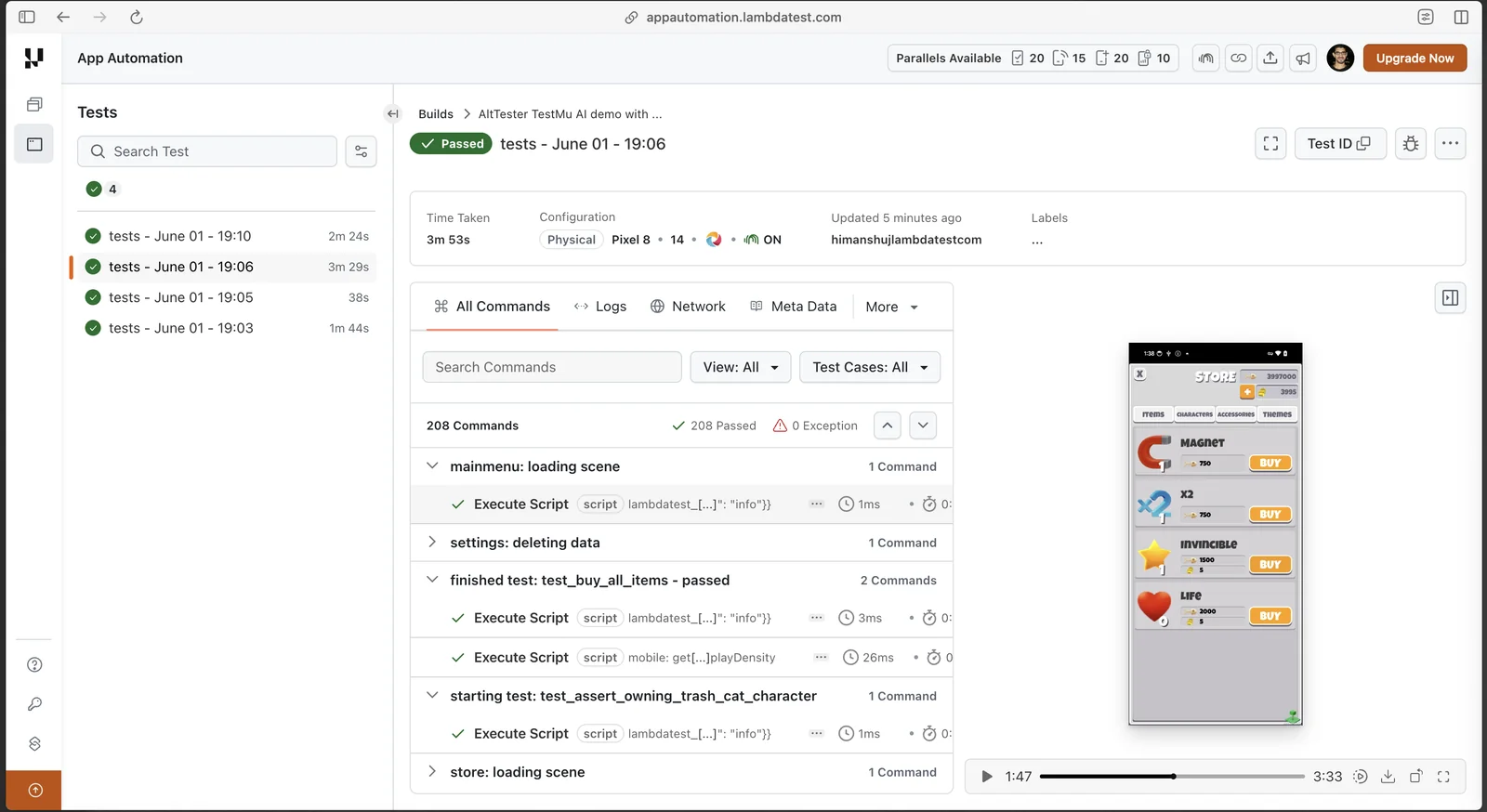Screen dimensions: 1487x812
Task: Click the upload app icon in header
Action: click(x=1270, y=58)
